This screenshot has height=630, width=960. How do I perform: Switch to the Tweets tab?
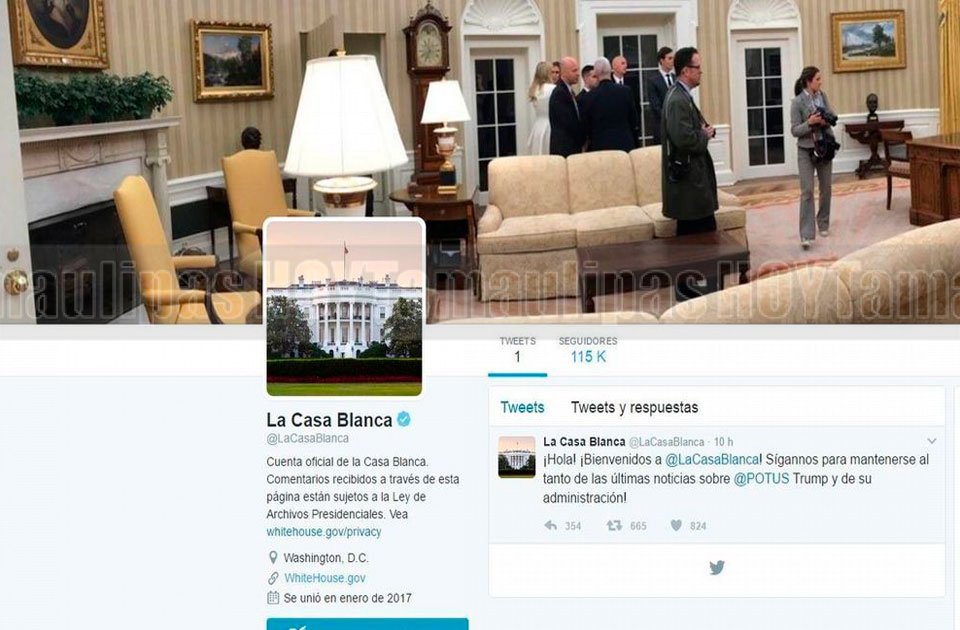coord(522,407)
